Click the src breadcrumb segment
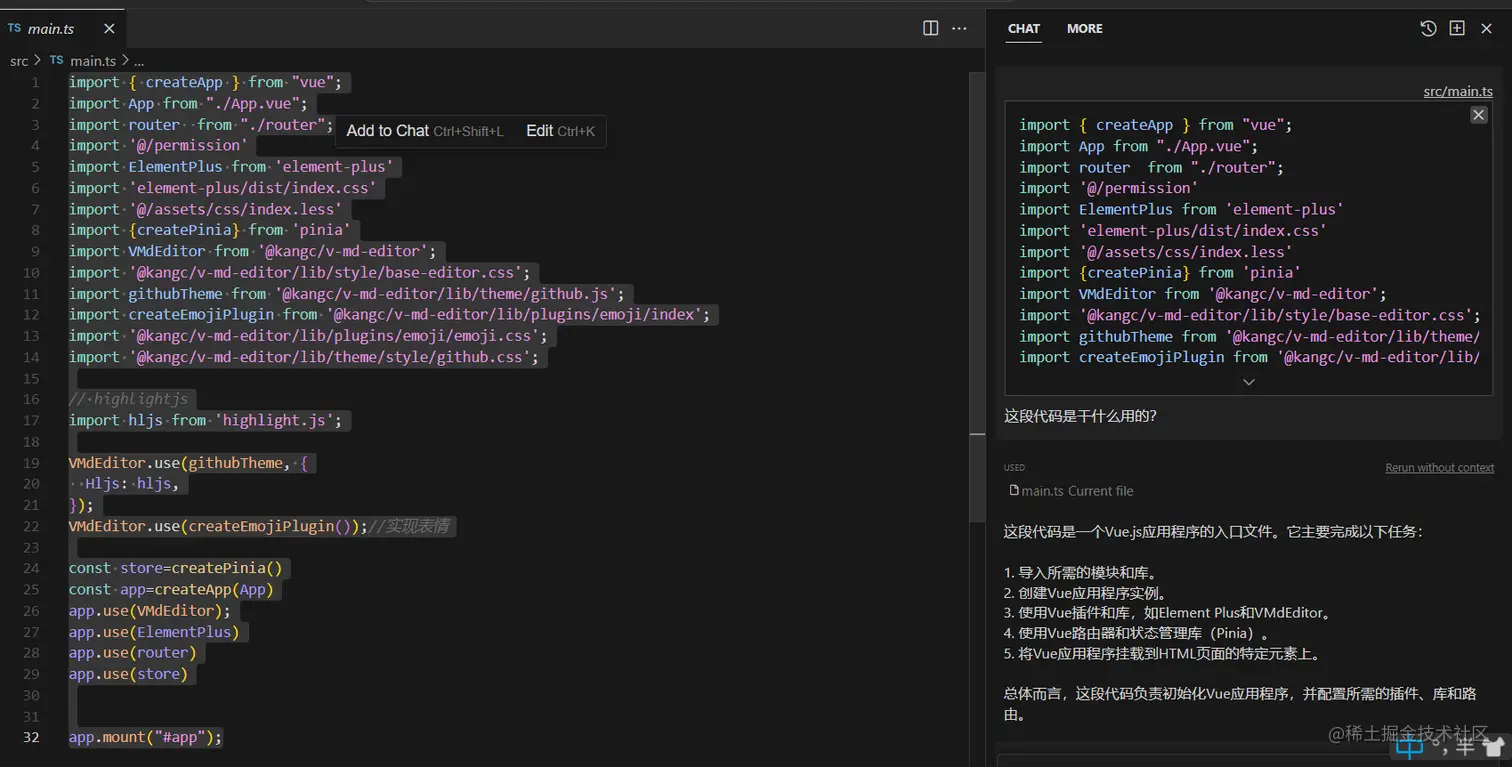1512x767 pixels. click(x=19, y=61)
